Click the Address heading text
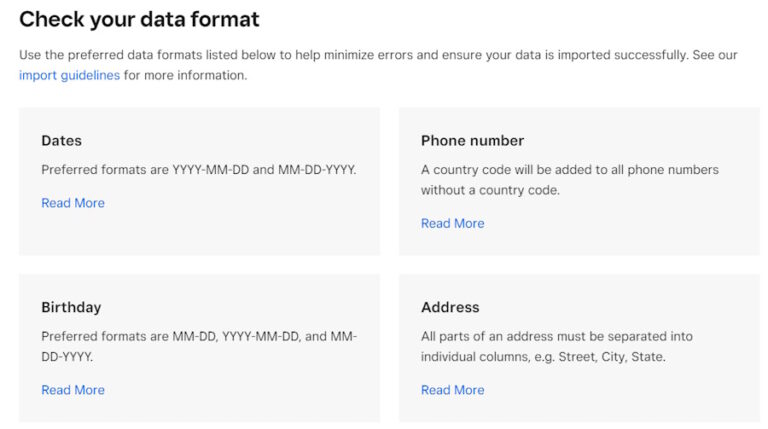The image size is (768, 429). 450,307
